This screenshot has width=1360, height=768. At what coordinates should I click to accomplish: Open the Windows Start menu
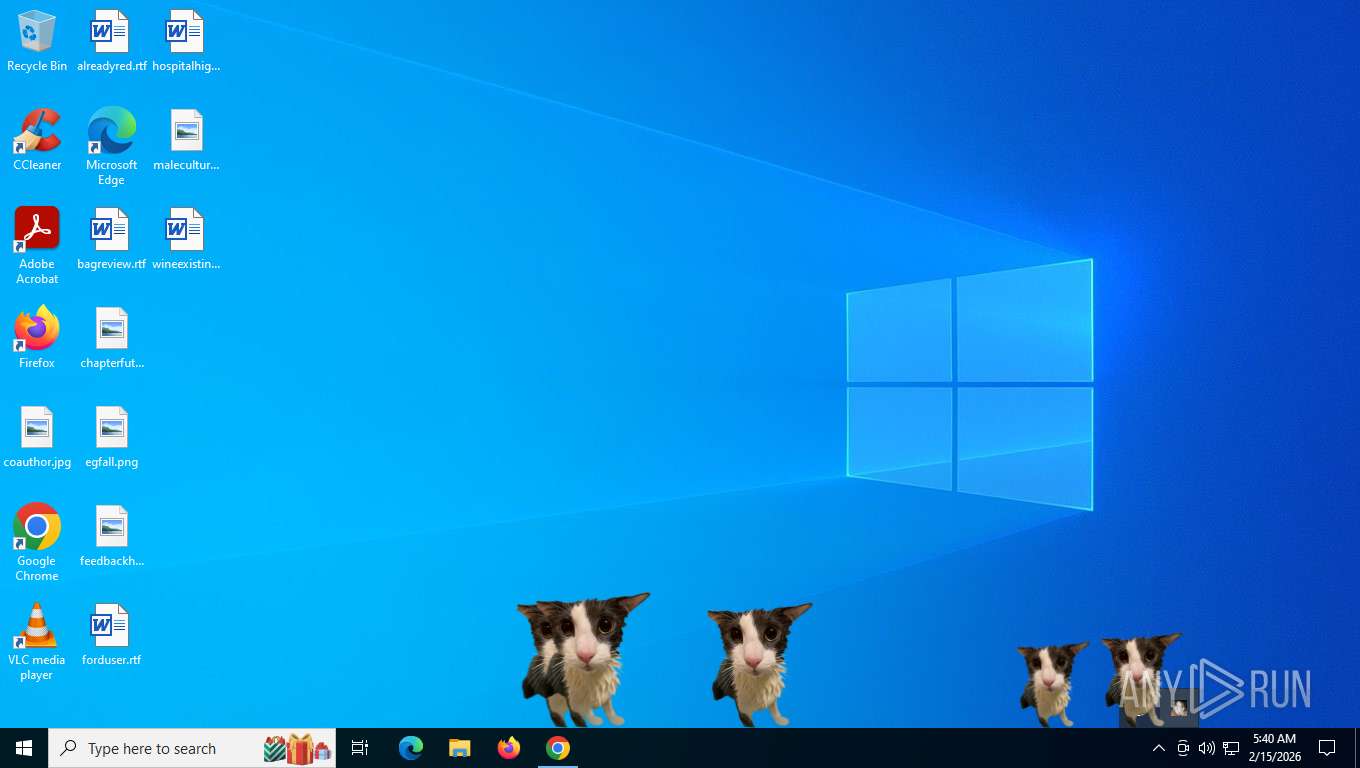(24, 748)
